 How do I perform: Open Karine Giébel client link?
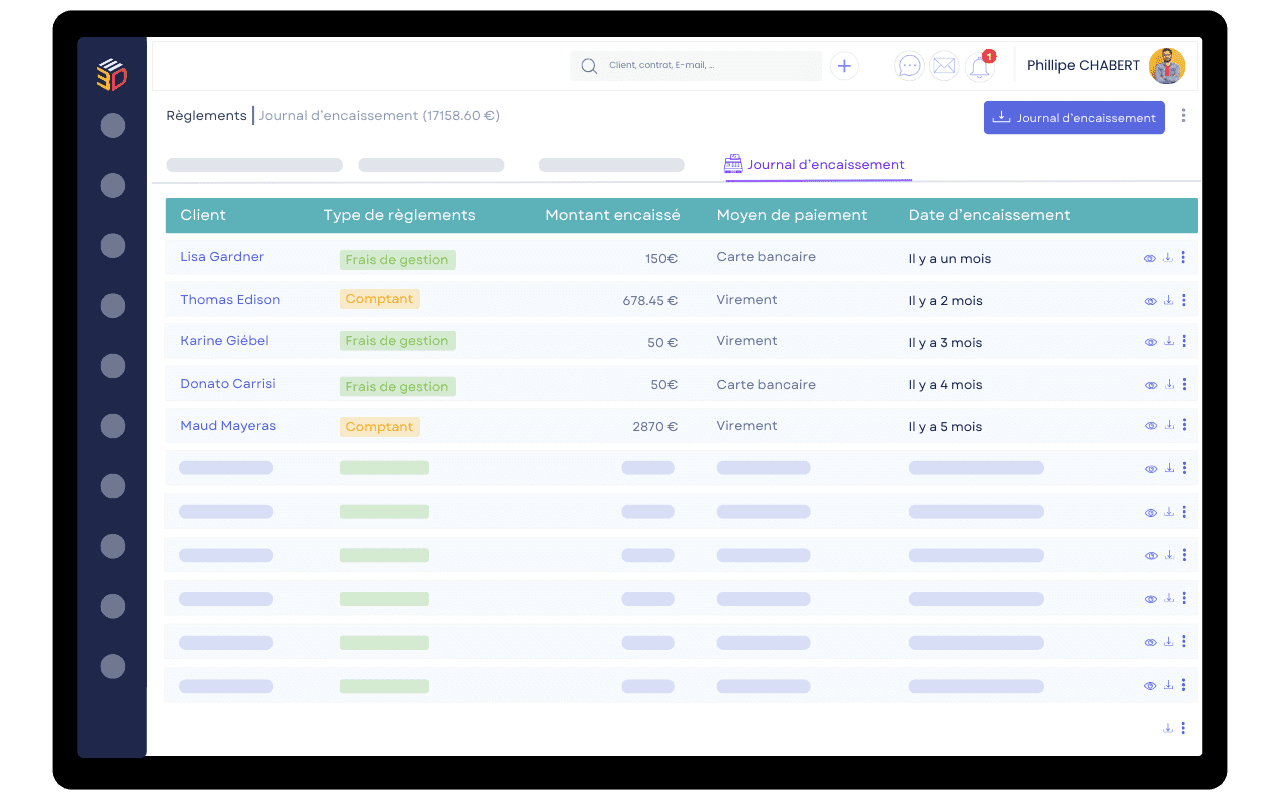(x=224, y=341)
